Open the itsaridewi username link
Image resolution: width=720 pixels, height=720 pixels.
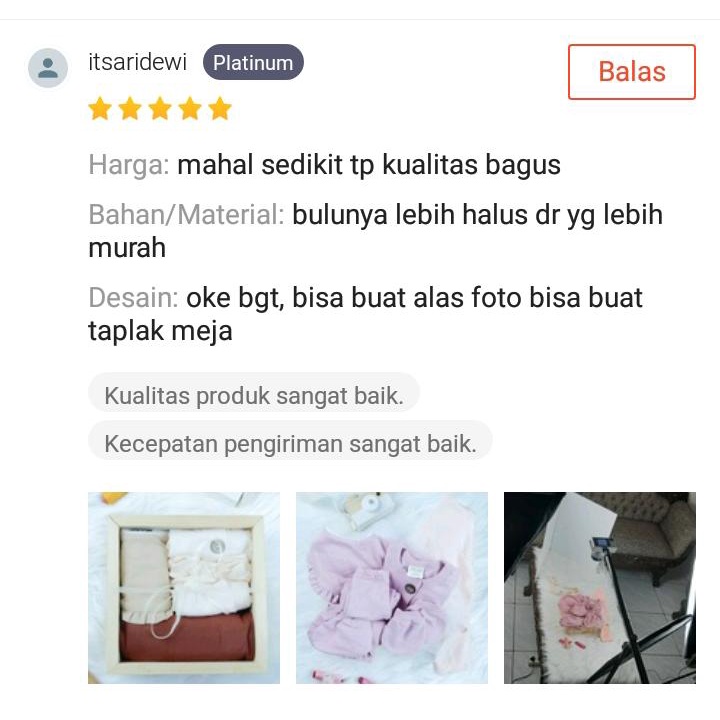click(137, 62)
